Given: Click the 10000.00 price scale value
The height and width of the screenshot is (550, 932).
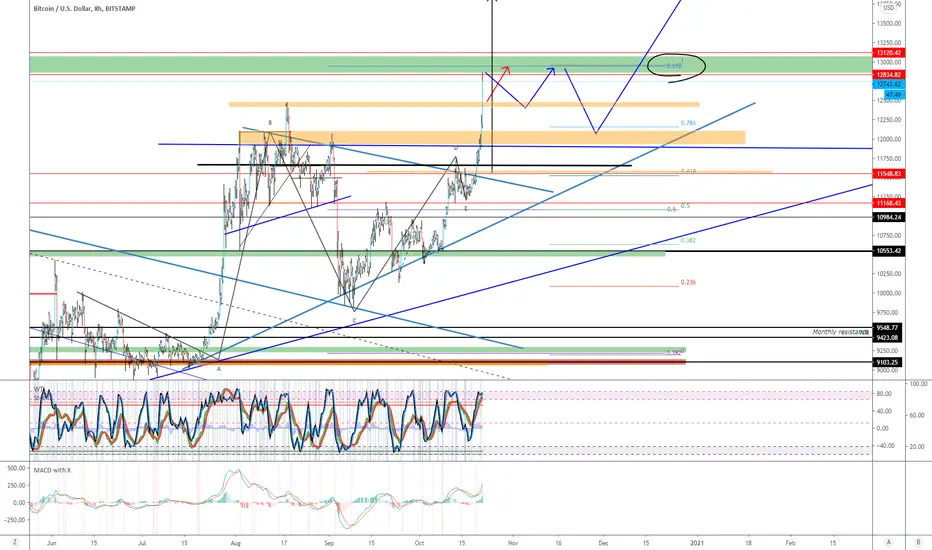Looking at the screenshot, I should tap(889, 293).
